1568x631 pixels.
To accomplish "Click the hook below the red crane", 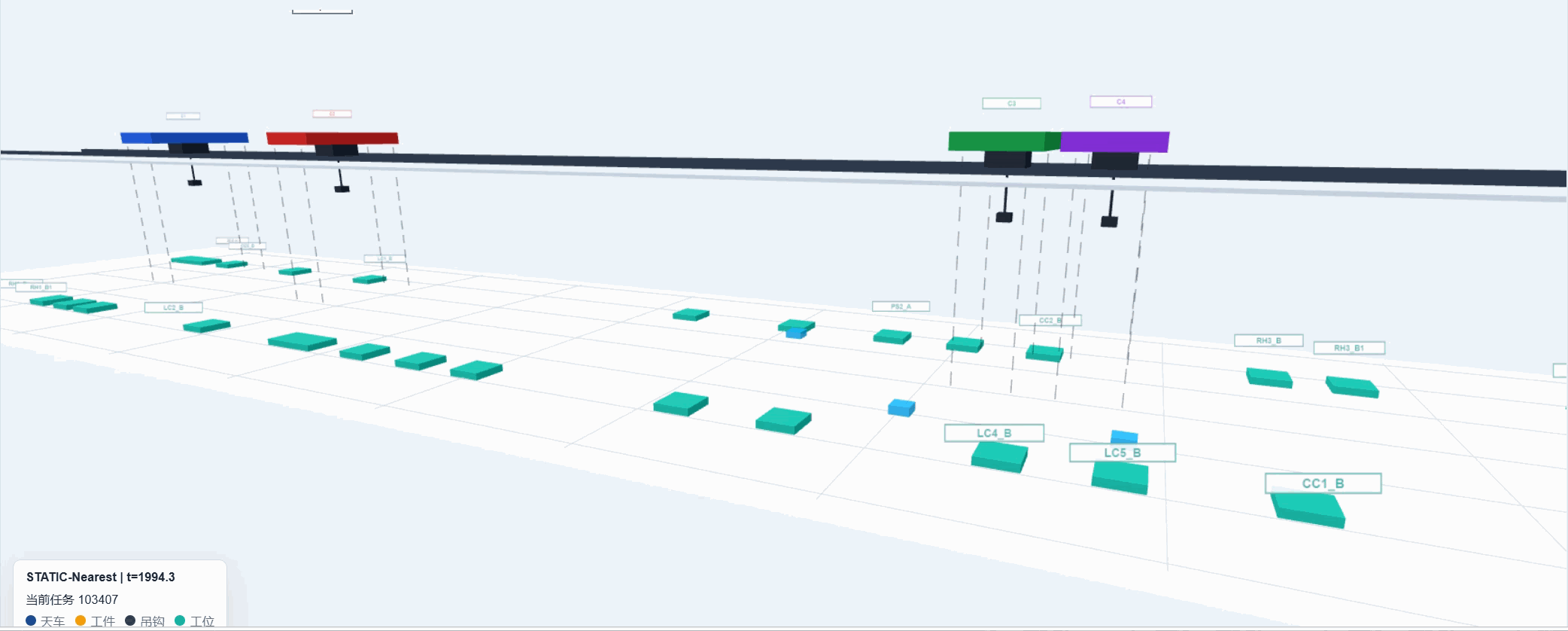I will [342, 188].
